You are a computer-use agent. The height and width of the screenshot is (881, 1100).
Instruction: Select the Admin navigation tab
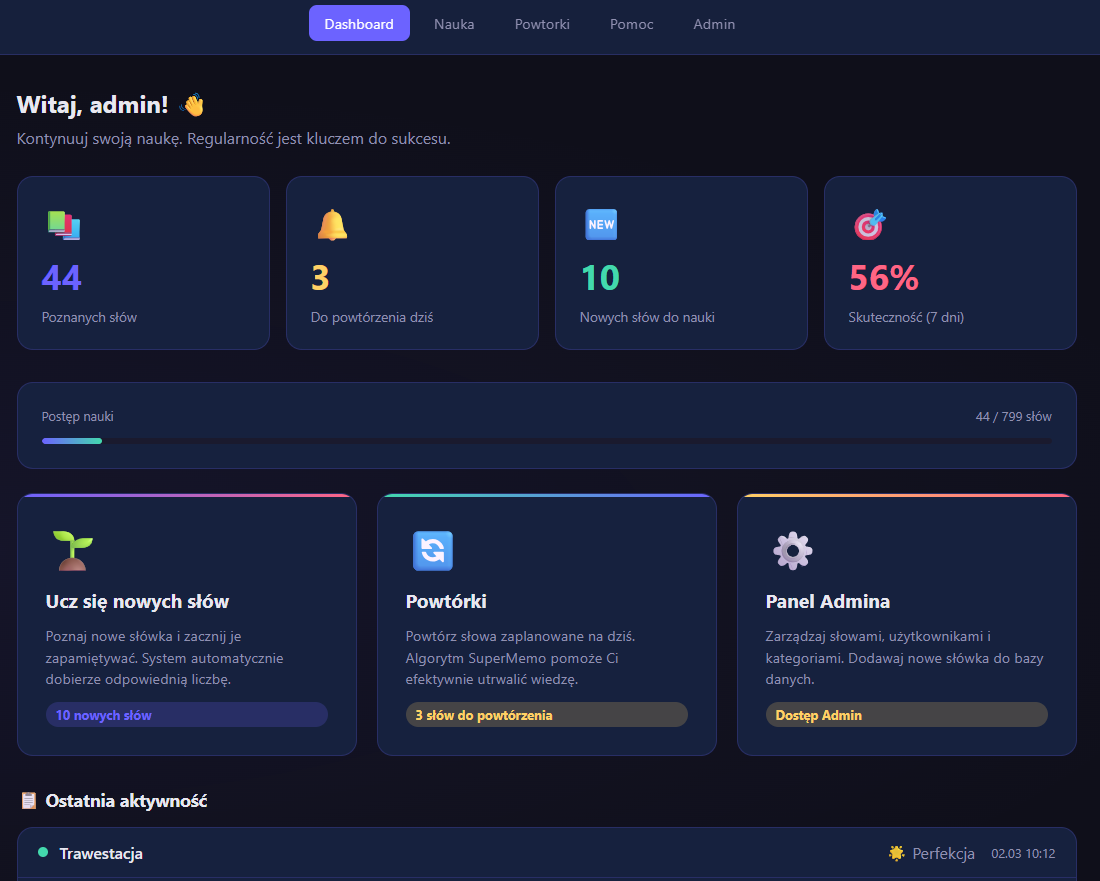click(714, 24)
